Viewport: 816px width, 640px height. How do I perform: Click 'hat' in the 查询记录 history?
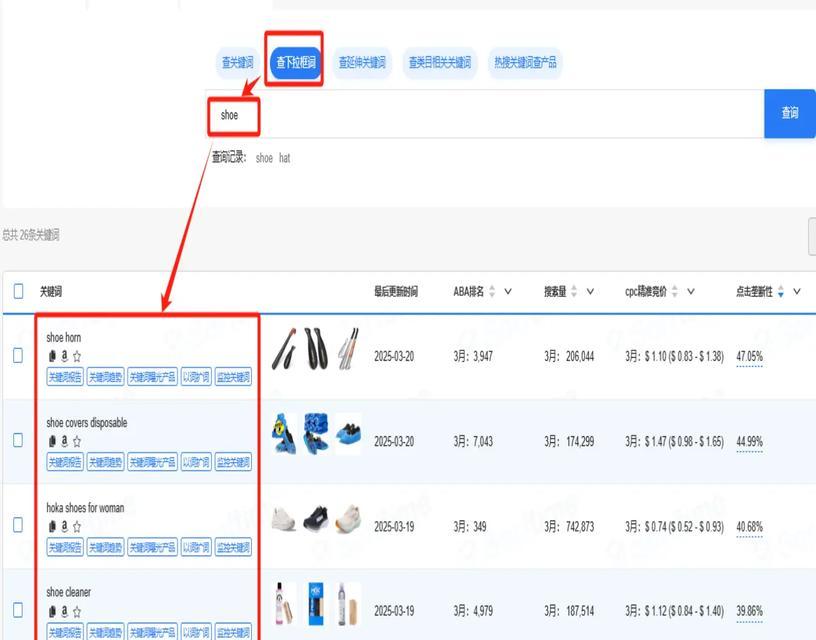click(x=285, y=158)
